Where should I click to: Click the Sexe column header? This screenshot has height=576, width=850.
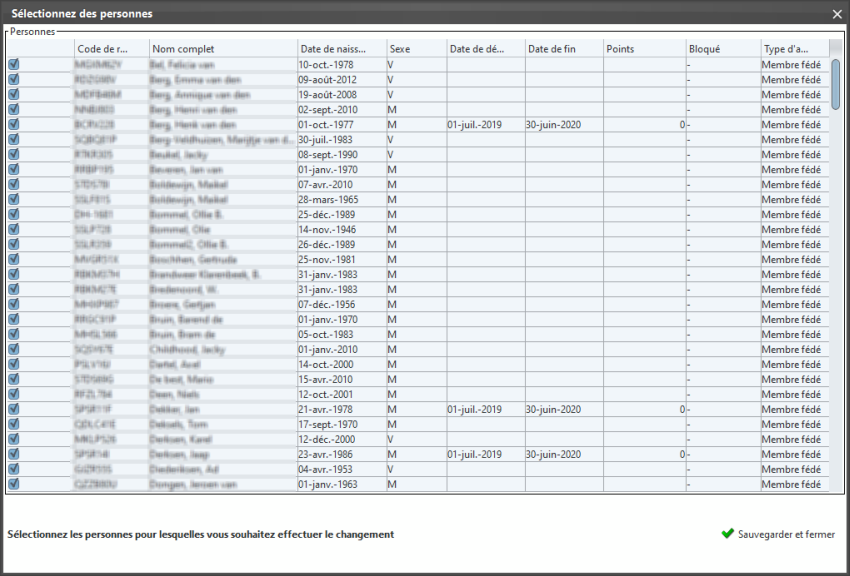click(x=417, y=49)
